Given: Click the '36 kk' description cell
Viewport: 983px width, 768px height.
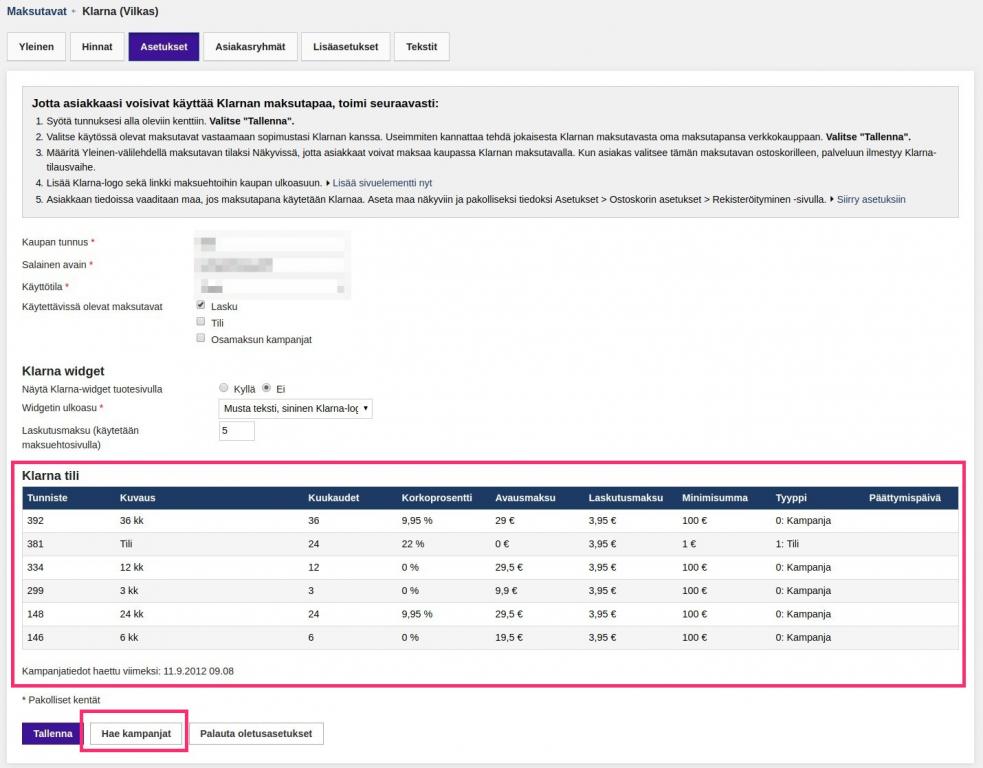Looking at the screenshot, I should point(132,521).
